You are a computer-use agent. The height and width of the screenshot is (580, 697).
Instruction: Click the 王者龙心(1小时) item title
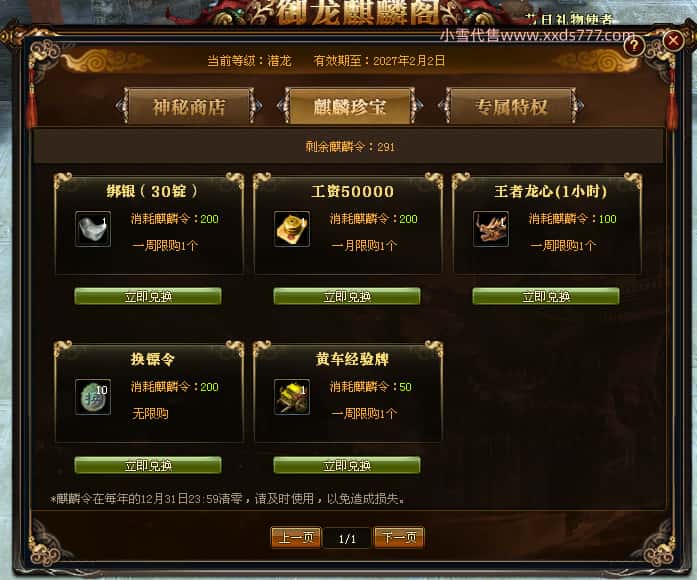[550, 191]
